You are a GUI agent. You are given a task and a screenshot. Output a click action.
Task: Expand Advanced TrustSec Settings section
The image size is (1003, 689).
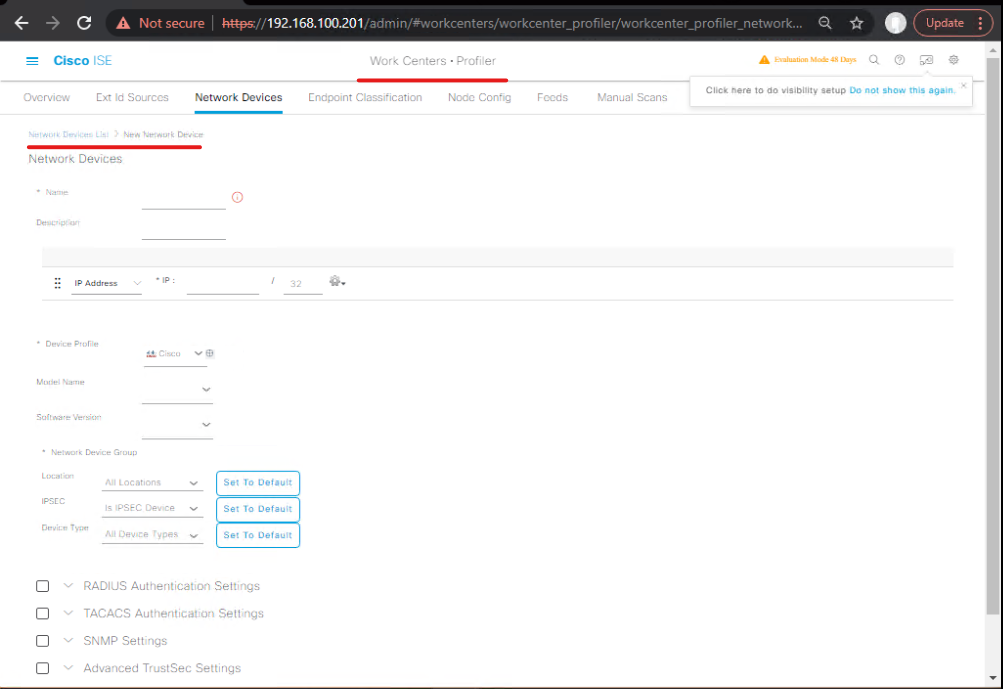point(68,668)
